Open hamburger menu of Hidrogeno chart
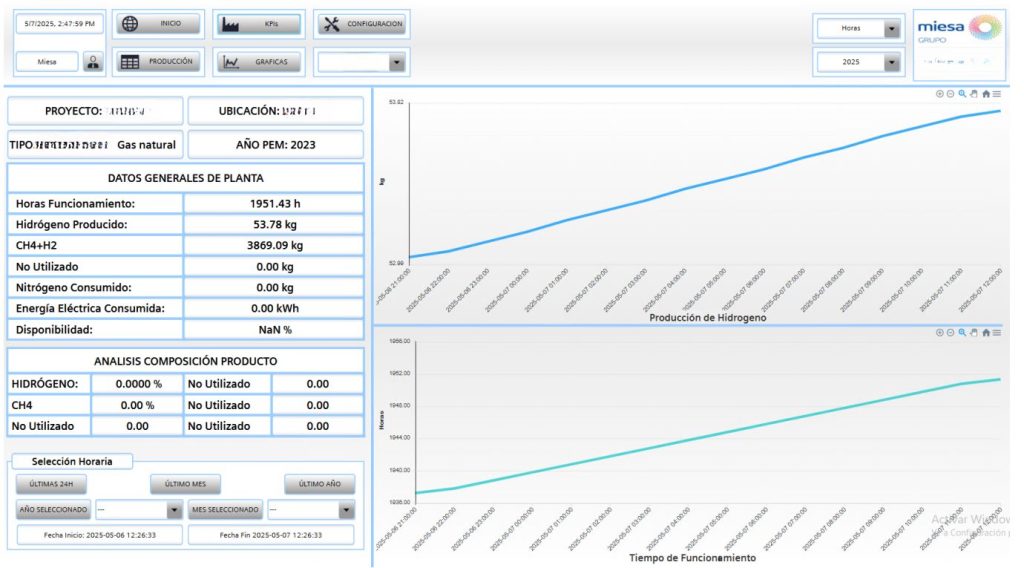1024x568 pixels. [x=997, y=94]
